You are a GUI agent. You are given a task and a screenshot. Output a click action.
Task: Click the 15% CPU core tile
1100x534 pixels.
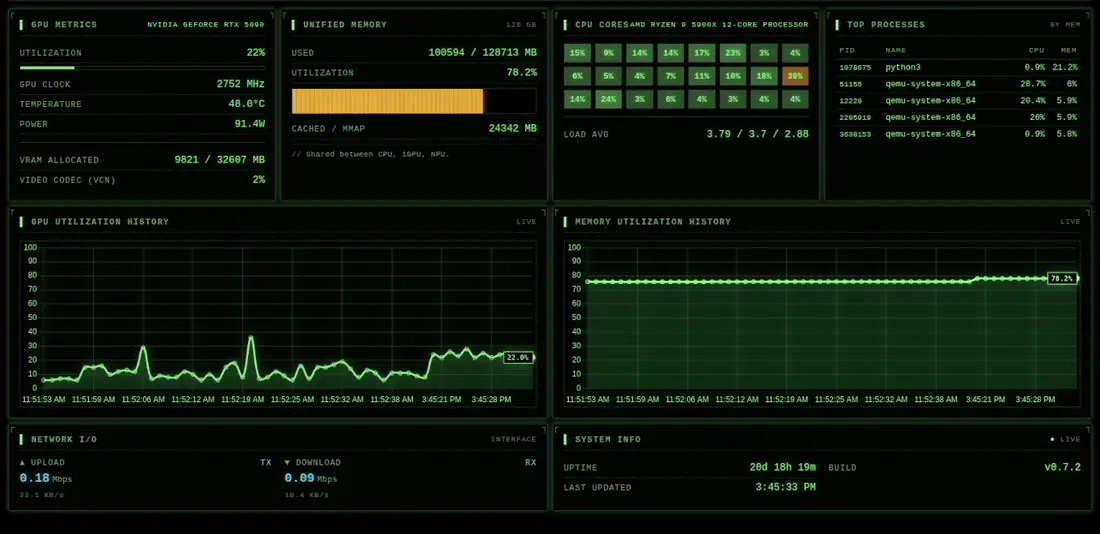[577, 53]
